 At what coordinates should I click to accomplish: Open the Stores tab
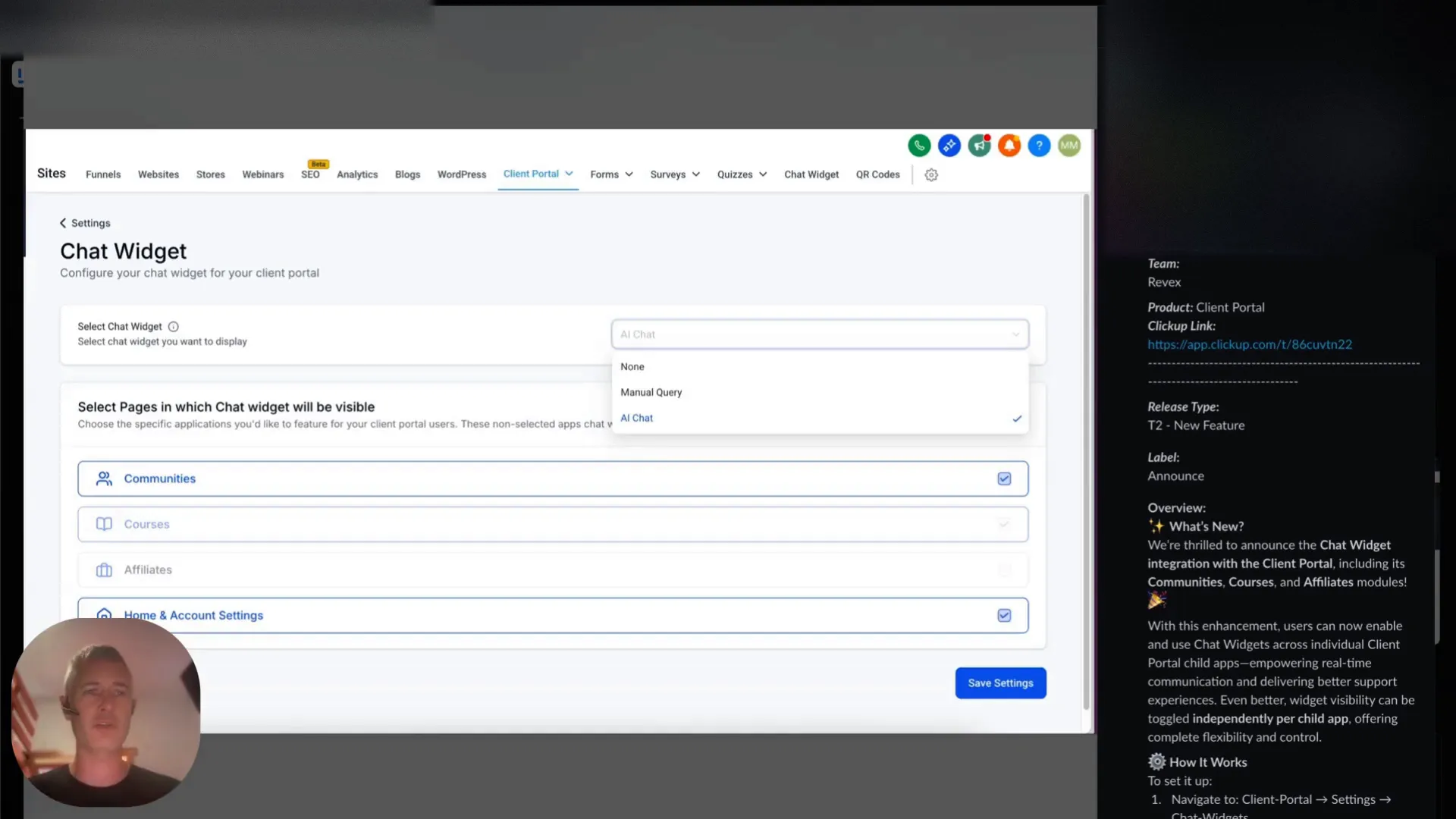(211, 174)
